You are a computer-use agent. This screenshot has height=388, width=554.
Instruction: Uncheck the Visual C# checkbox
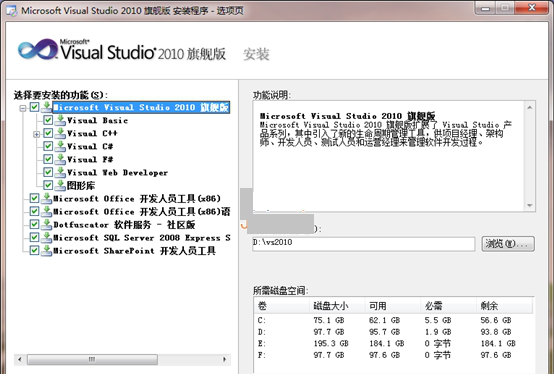point(48,146)
